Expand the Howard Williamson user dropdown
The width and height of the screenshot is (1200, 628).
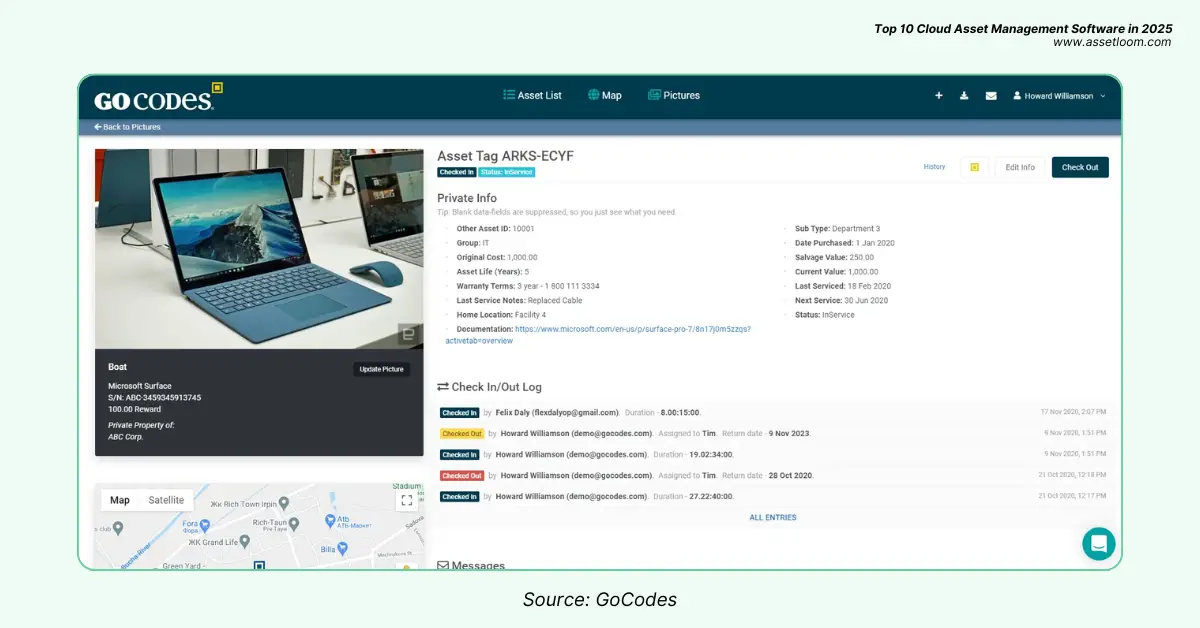(1059, 96)
